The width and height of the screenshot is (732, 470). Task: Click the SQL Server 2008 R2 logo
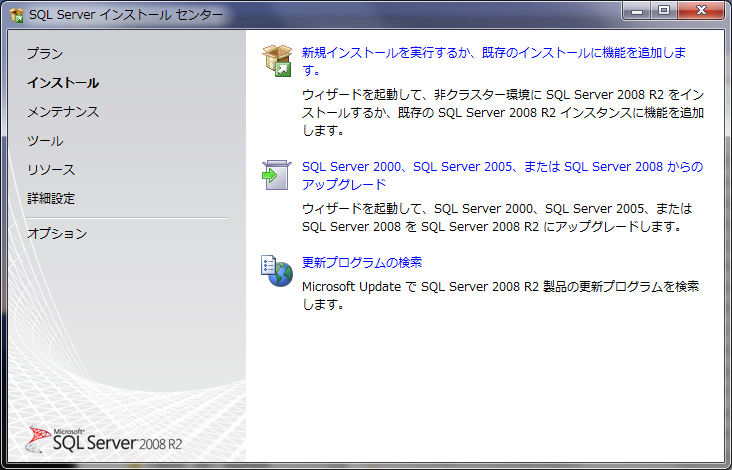tap(106, 439)
